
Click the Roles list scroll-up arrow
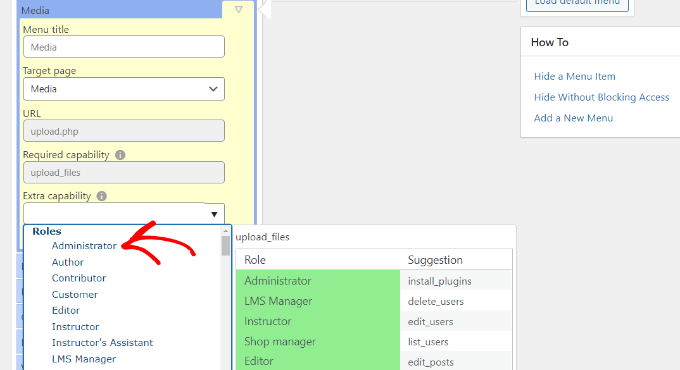[x=226, y=231]
